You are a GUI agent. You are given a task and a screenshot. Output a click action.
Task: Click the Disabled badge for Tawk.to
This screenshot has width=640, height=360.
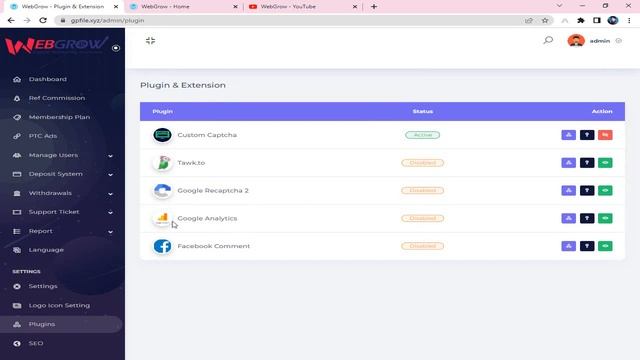(422, 162)
